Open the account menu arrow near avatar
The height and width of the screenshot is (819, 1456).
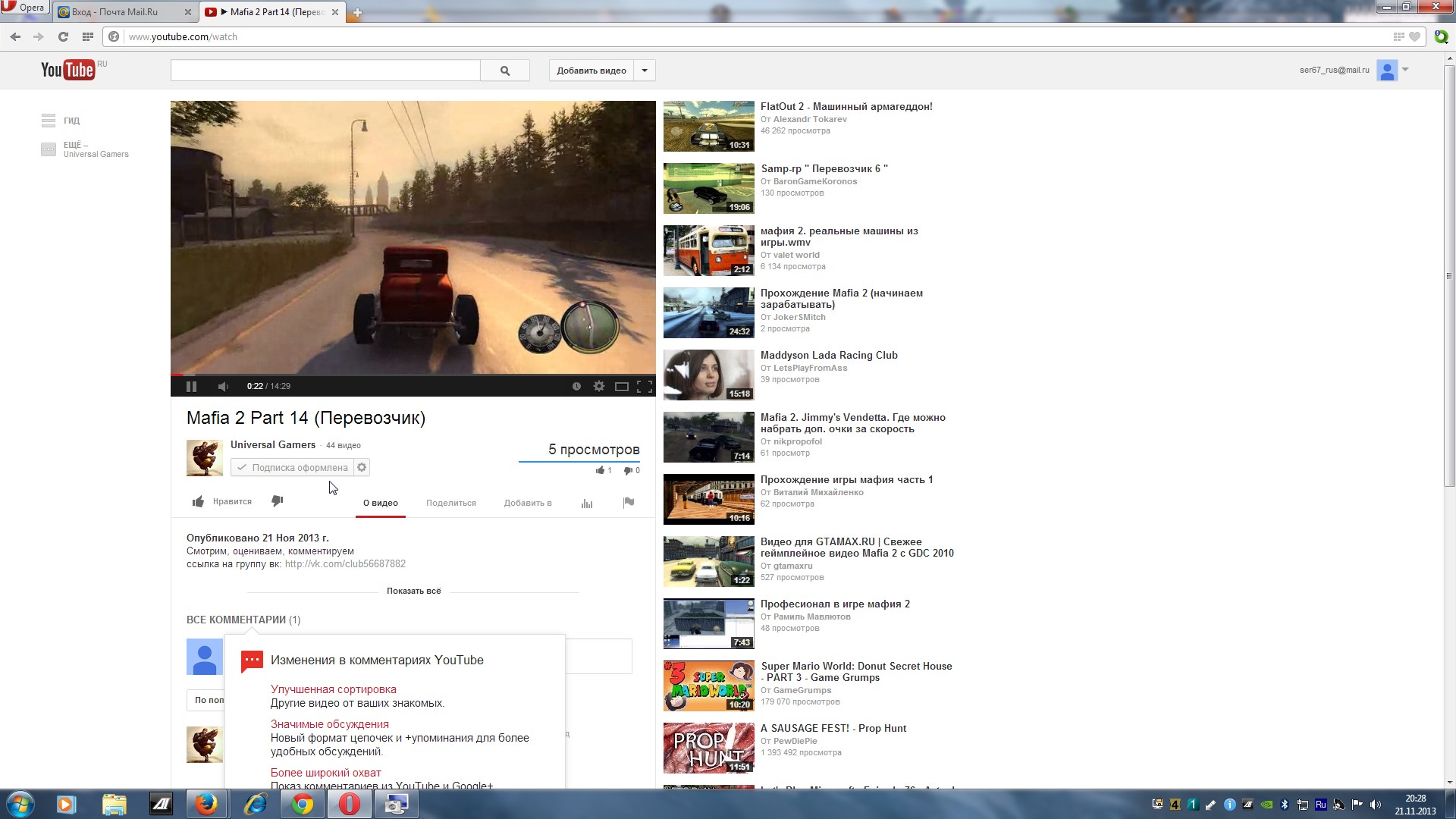(1405, 70)
